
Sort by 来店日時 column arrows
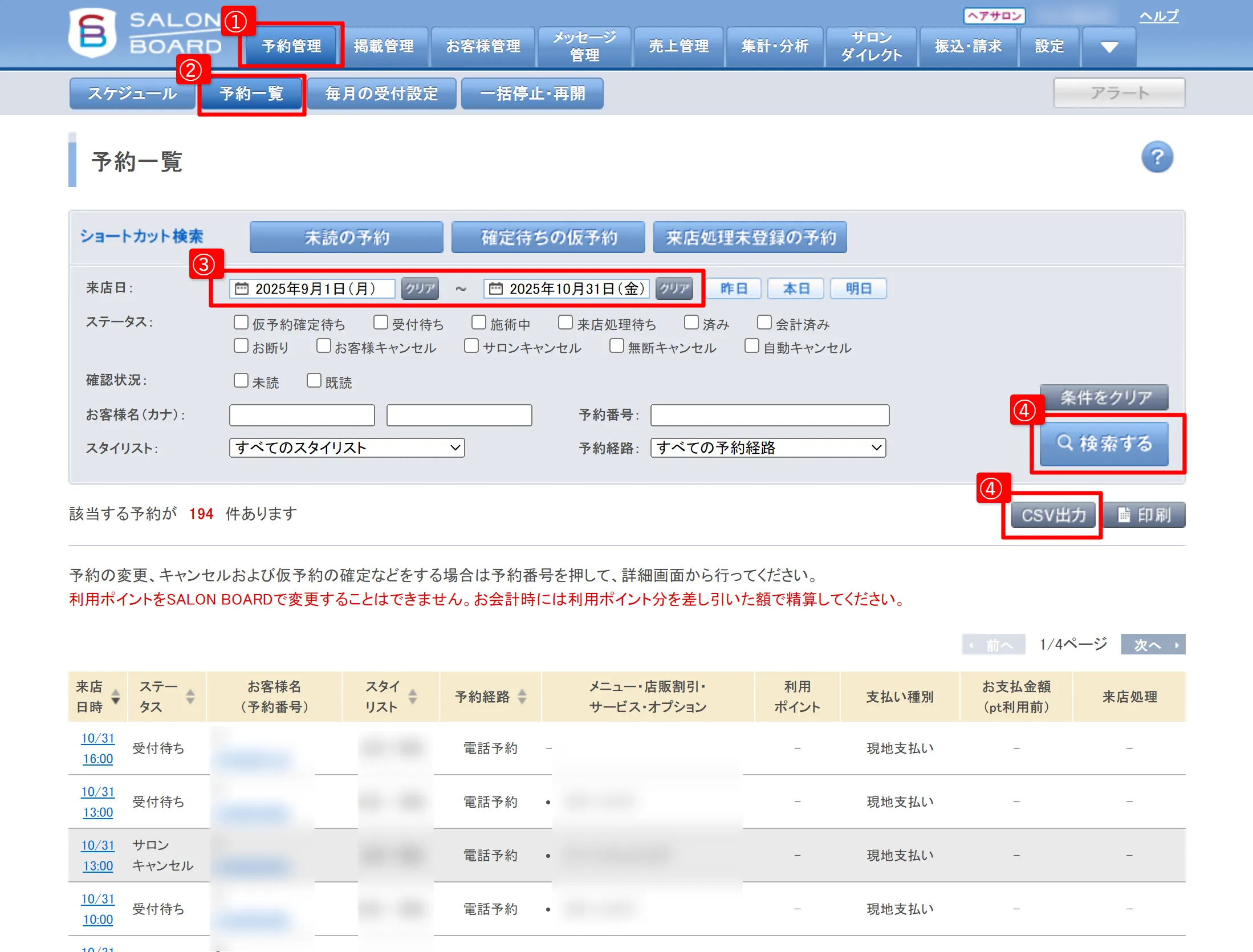coord(116,696)
